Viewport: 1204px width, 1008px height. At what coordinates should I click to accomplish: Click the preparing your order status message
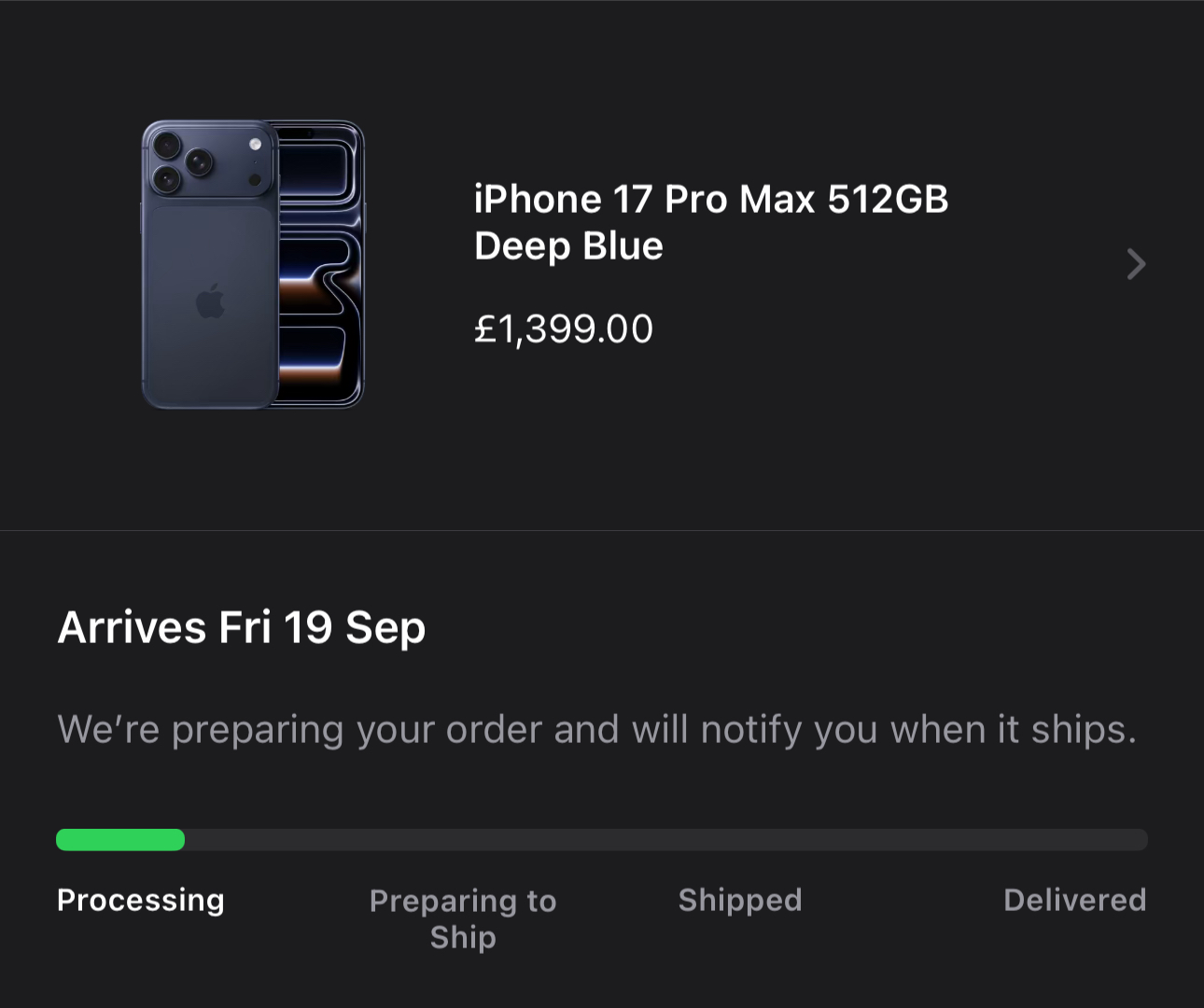click(597, 729)
